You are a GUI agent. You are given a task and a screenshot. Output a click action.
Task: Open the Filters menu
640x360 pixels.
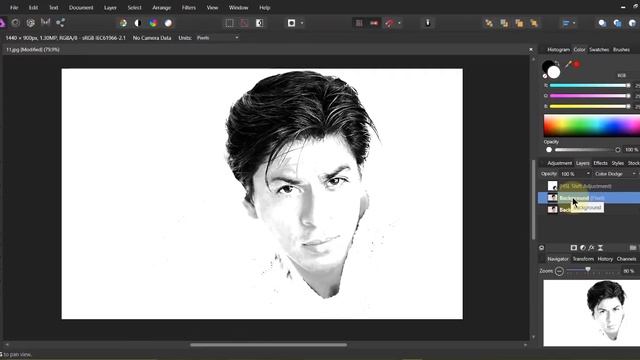click(189, 7)
